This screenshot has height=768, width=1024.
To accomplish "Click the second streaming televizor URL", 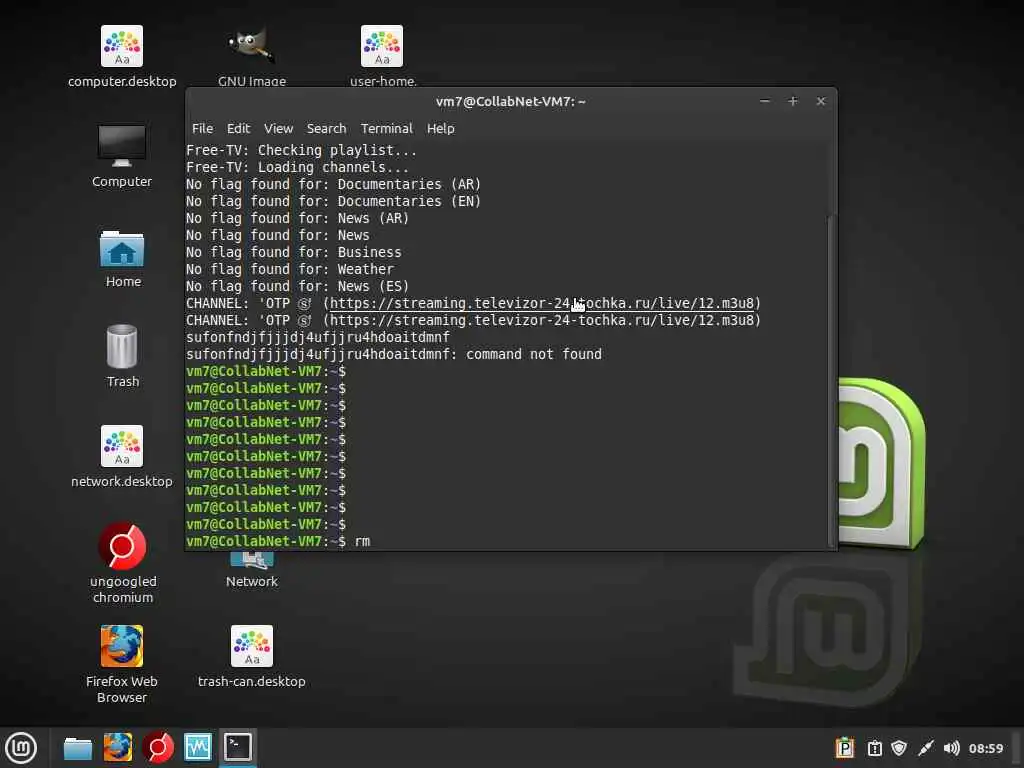I will (541, 320).
